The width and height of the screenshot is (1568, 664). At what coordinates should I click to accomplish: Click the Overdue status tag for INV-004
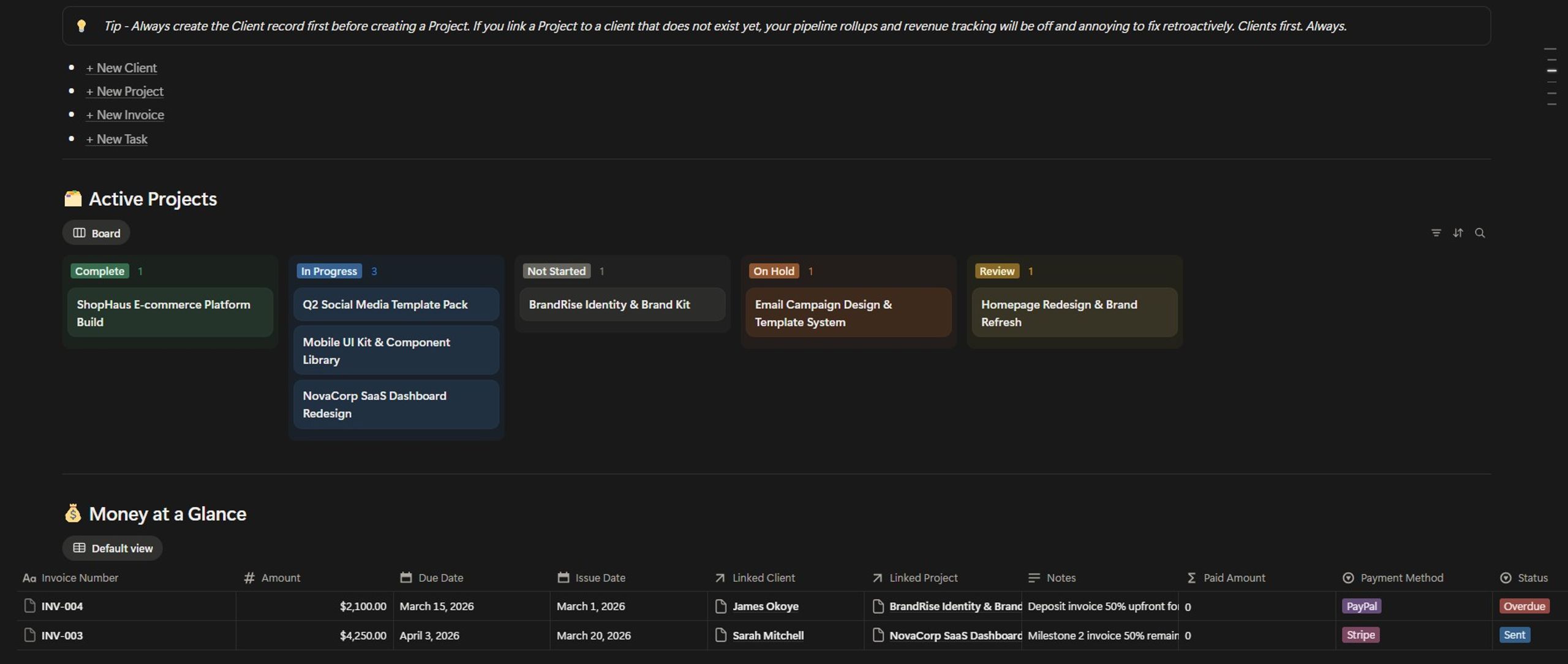pyautogui.click(x=1525, y=606)
